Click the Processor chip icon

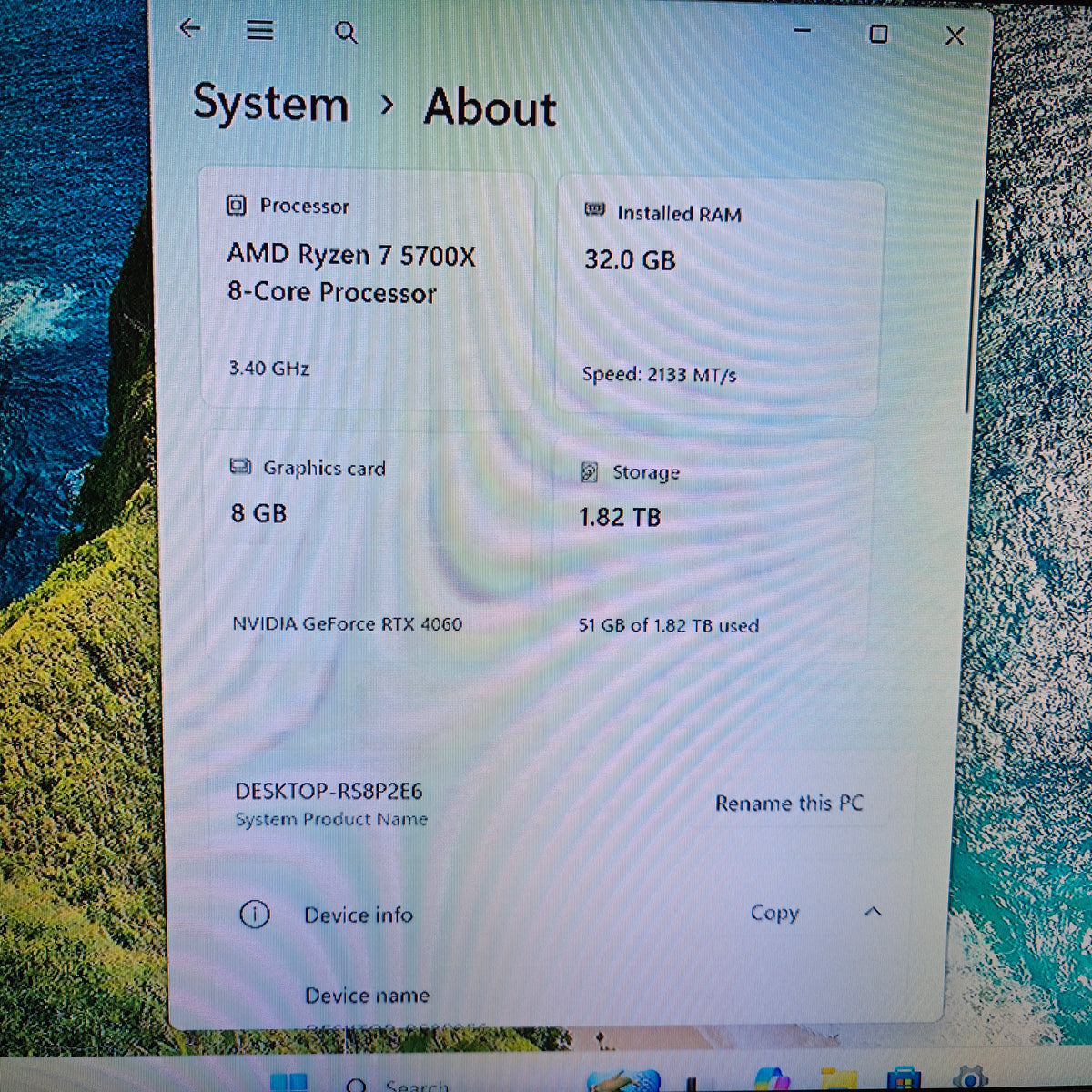(236, 205)
